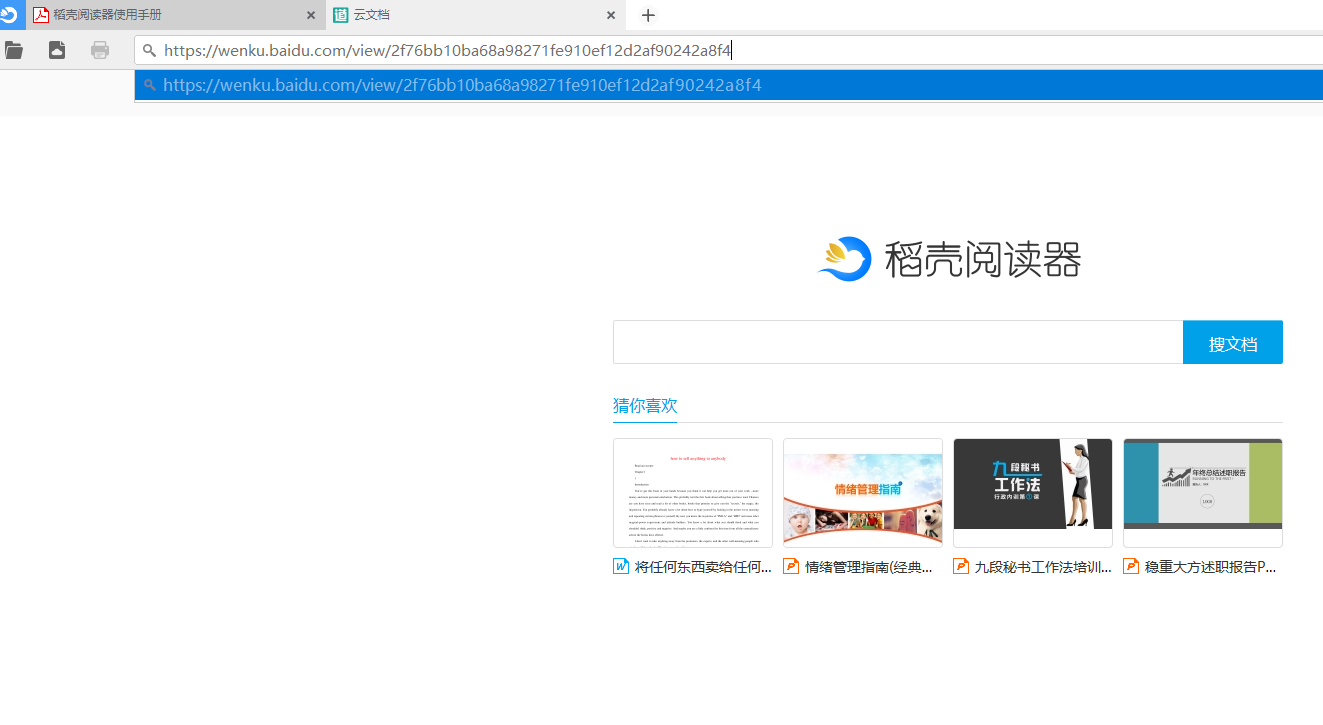Open the 九段秘书工作法 presentation thumbnail
The width and height of the screenshot is (1323, 725).
pyautogui.click(x=1033, y=493)
